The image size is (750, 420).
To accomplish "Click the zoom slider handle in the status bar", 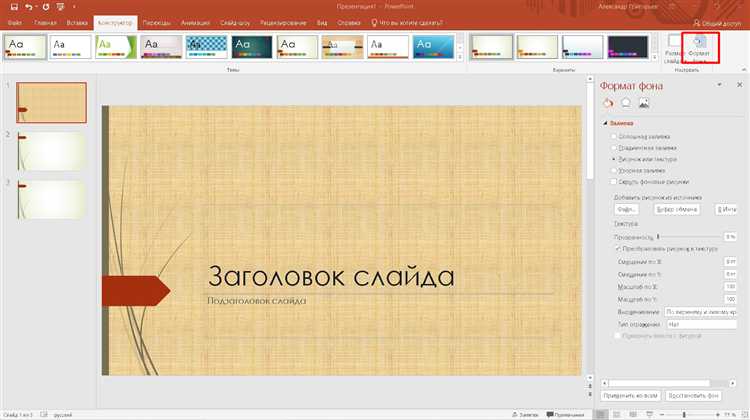I will (684, 415).
